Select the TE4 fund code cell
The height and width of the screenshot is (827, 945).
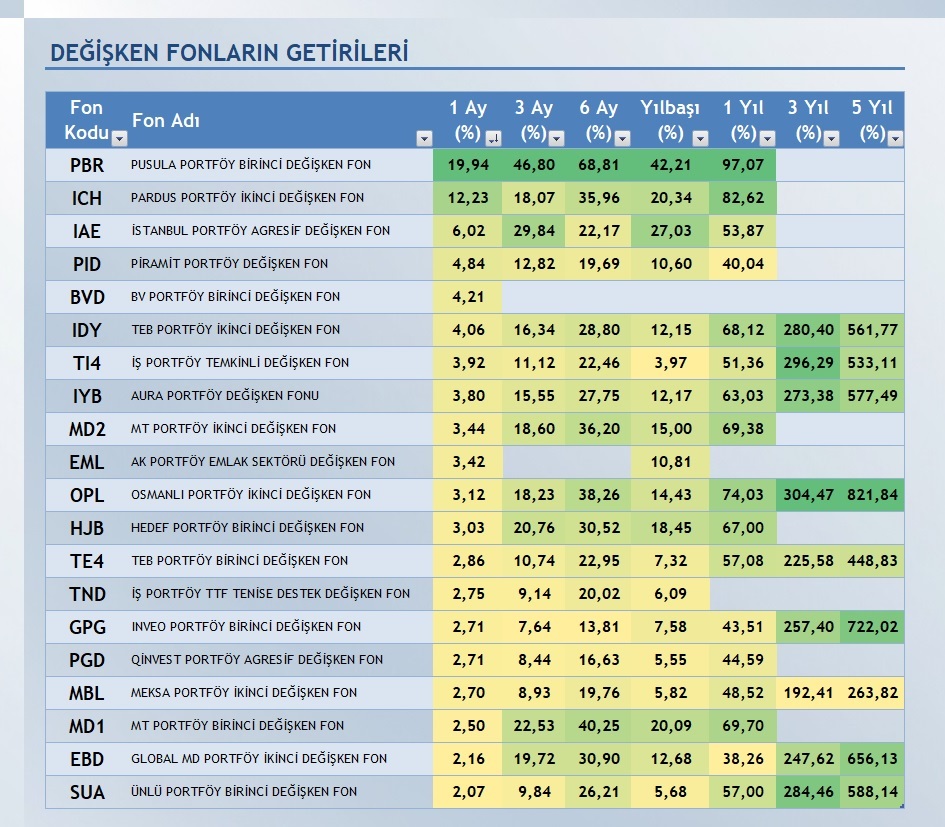(x=87, y=561)
